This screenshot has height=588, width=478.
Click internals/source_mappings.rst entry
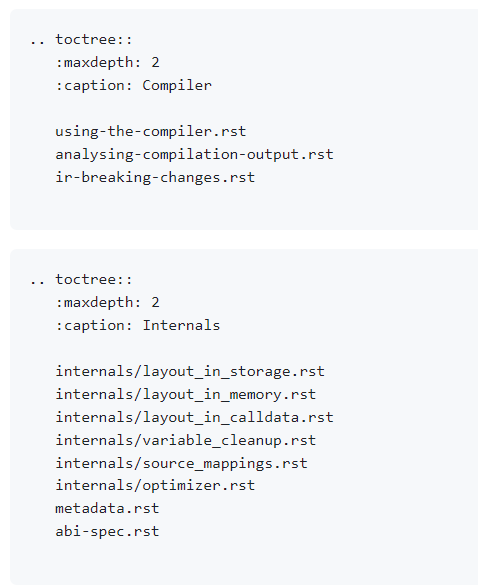[181, 464]
